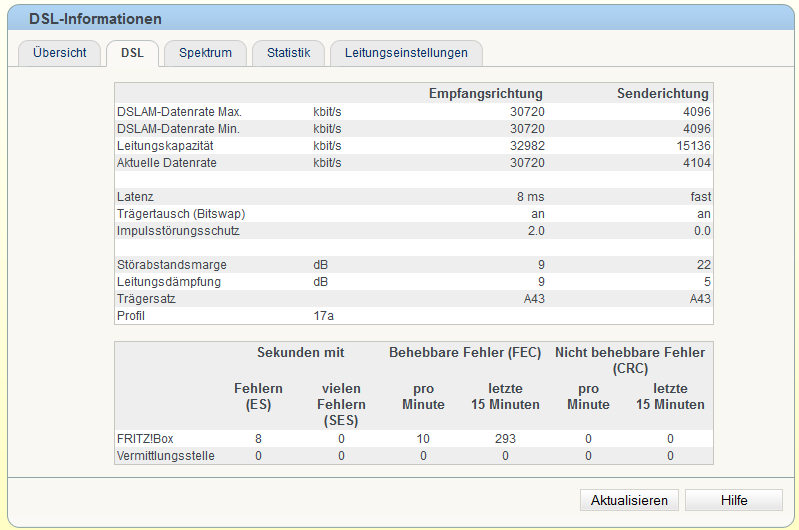Click the Latenz receive value 8 ms
Screen dimensions: 799x530
tap(530, 197)
